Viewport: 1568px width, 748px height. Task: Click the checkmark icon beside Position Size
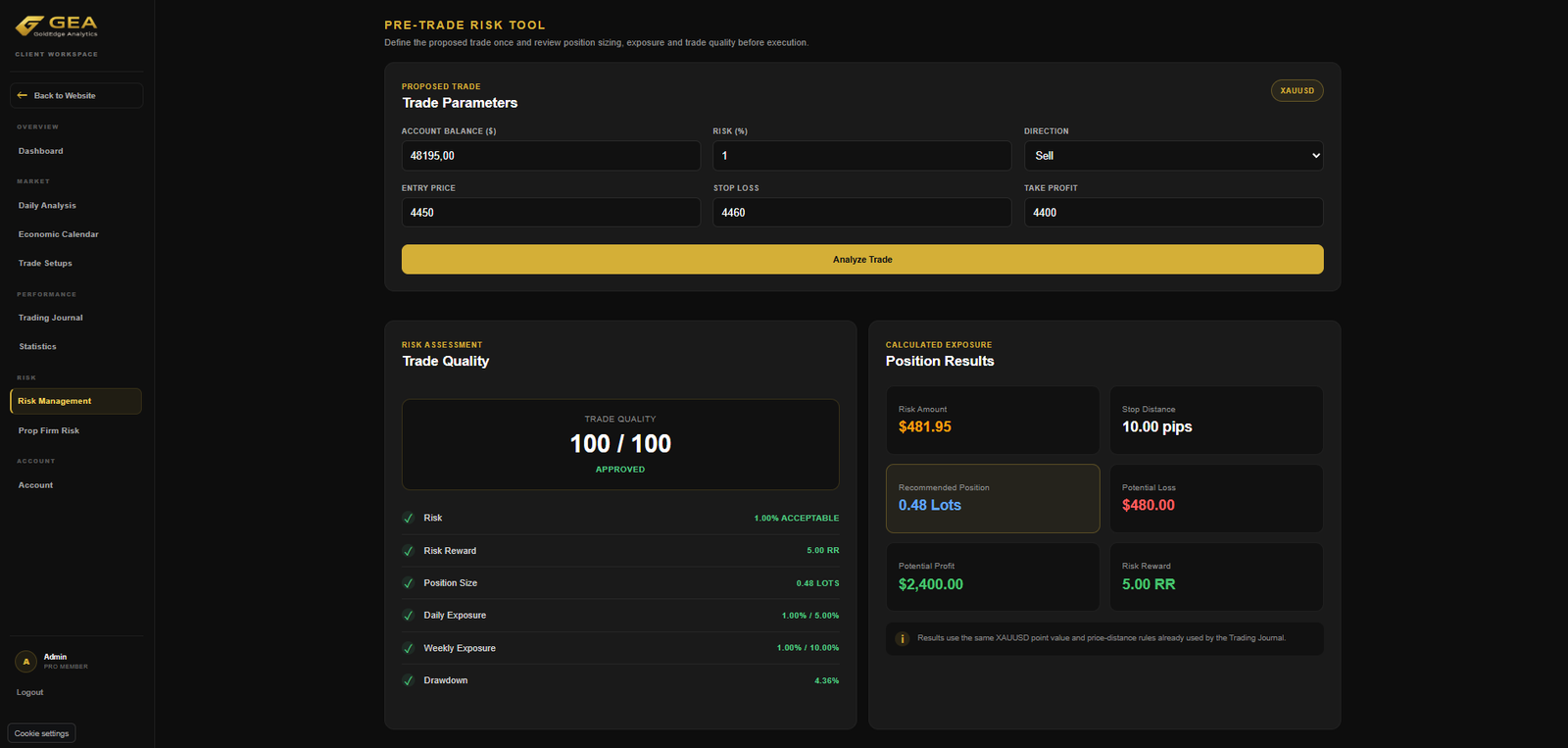coord(409,583)
